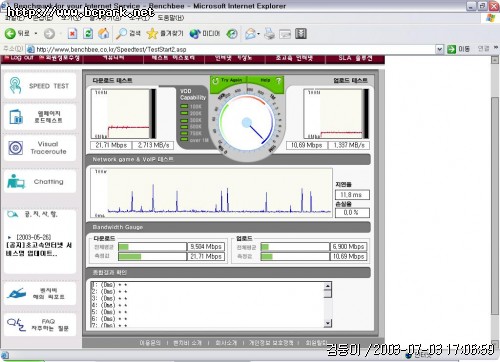Screen dimensions: 500x362
Task: Open the 회원정보수정 nav item
Action: click(x=59, y=58)
